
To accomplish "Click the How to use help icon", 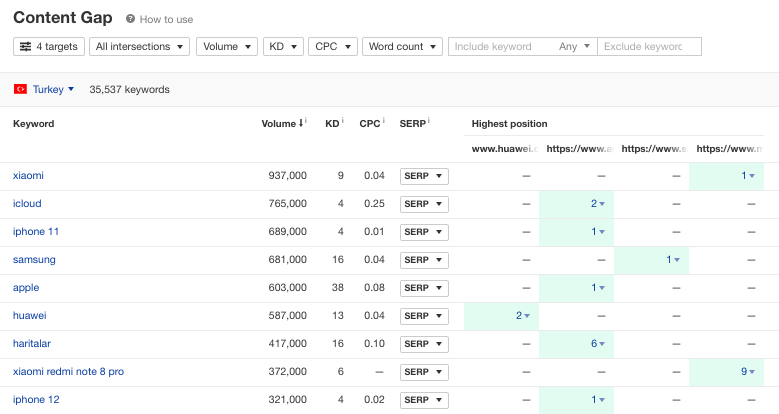I will click(x=130, y=19).
